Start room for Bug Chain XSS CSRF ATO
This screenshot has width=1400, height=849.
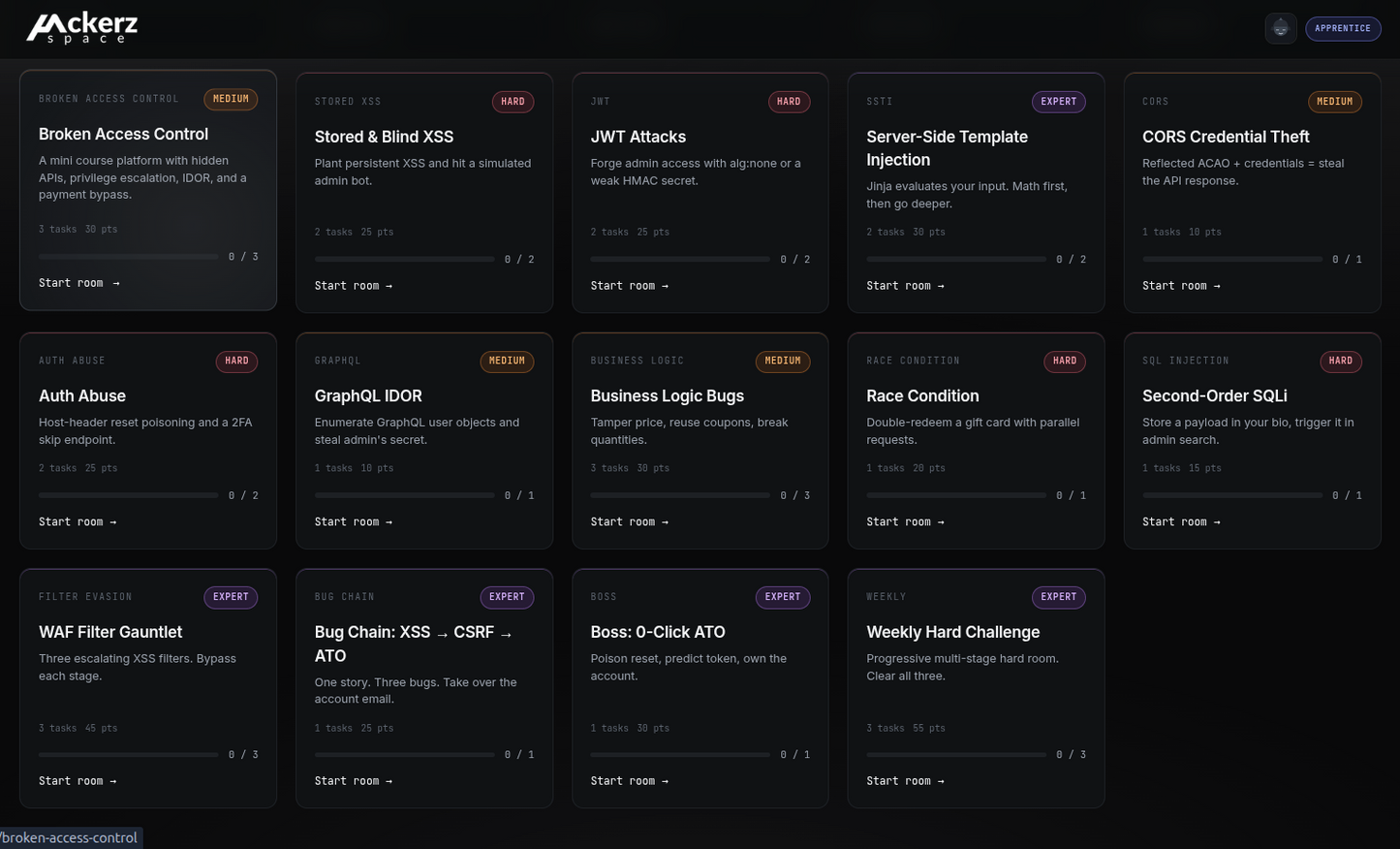(354, 781)
